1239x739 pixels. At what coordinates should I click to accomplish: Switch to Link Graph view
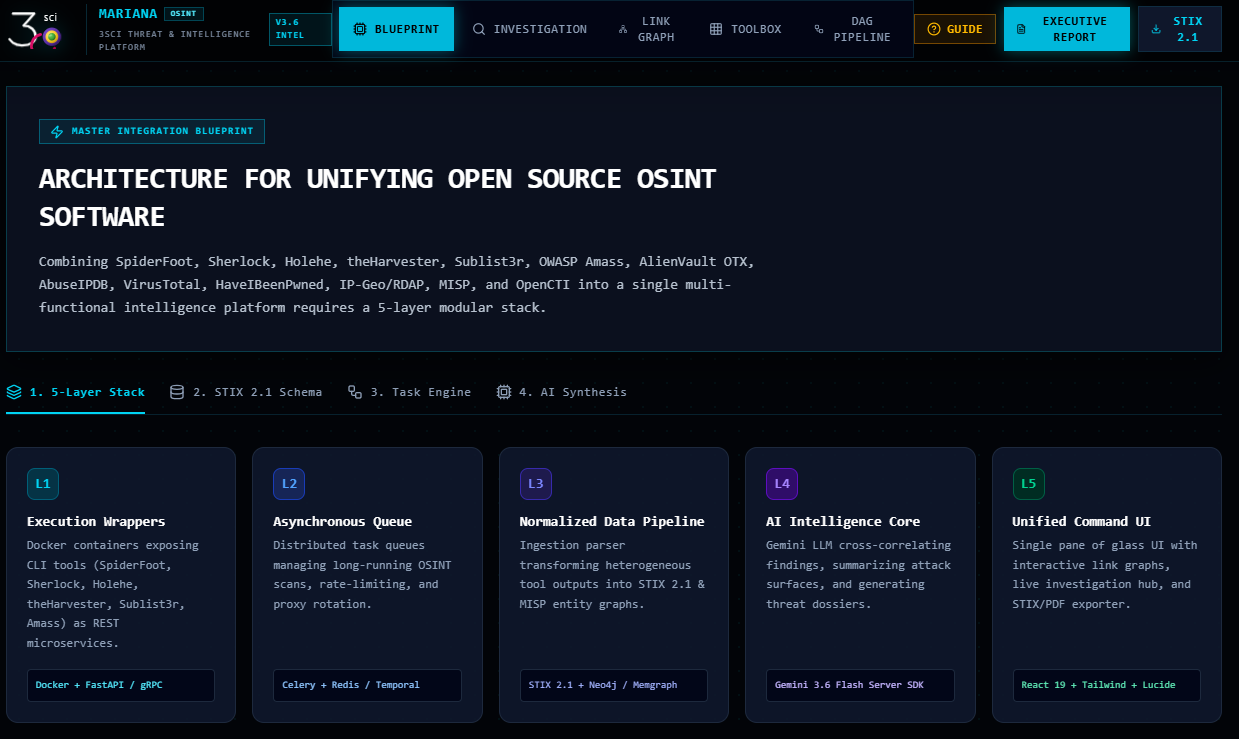coord(647,29)
